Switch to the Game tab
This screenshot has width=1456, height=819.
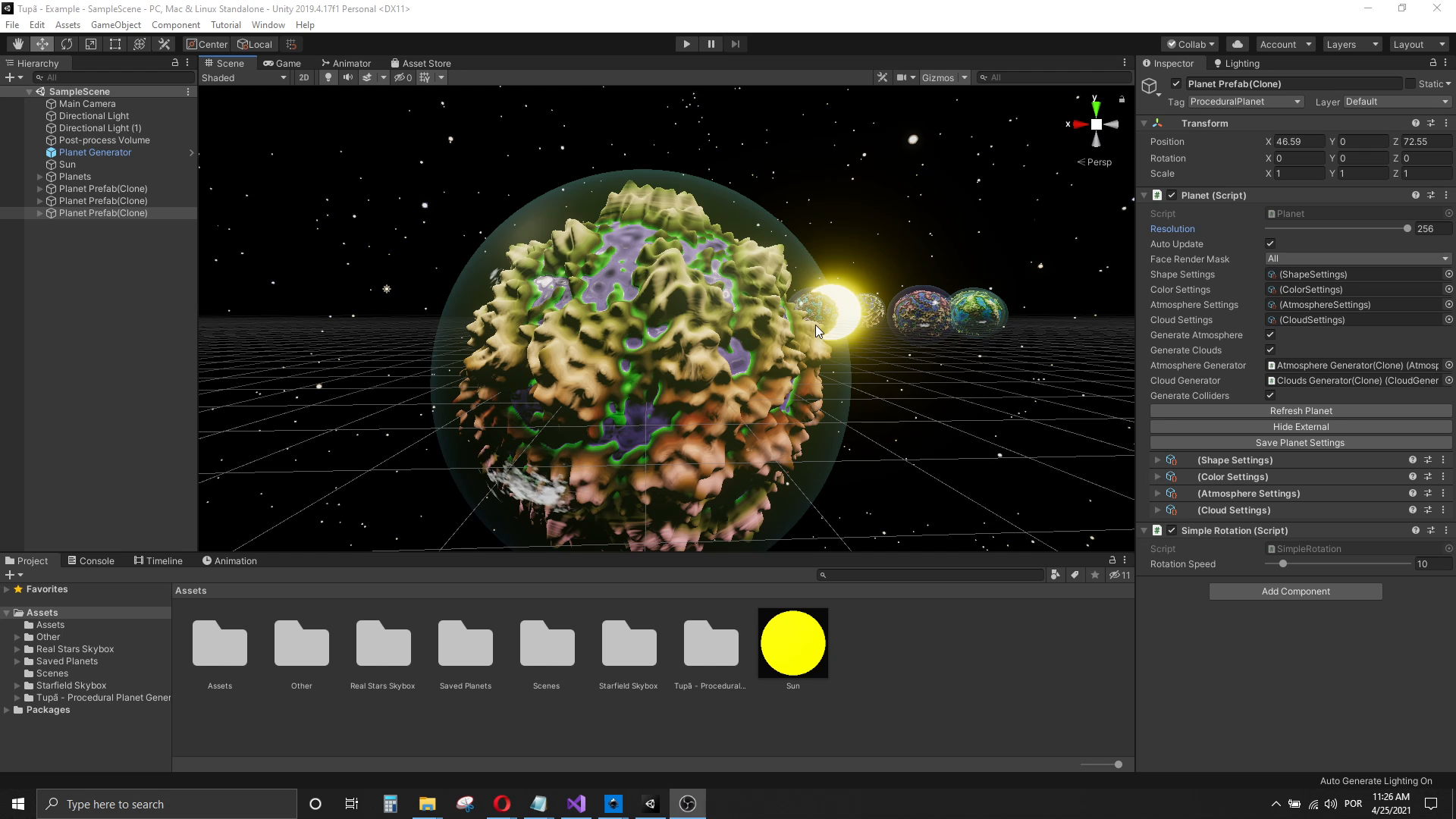(x=282, y=63)
